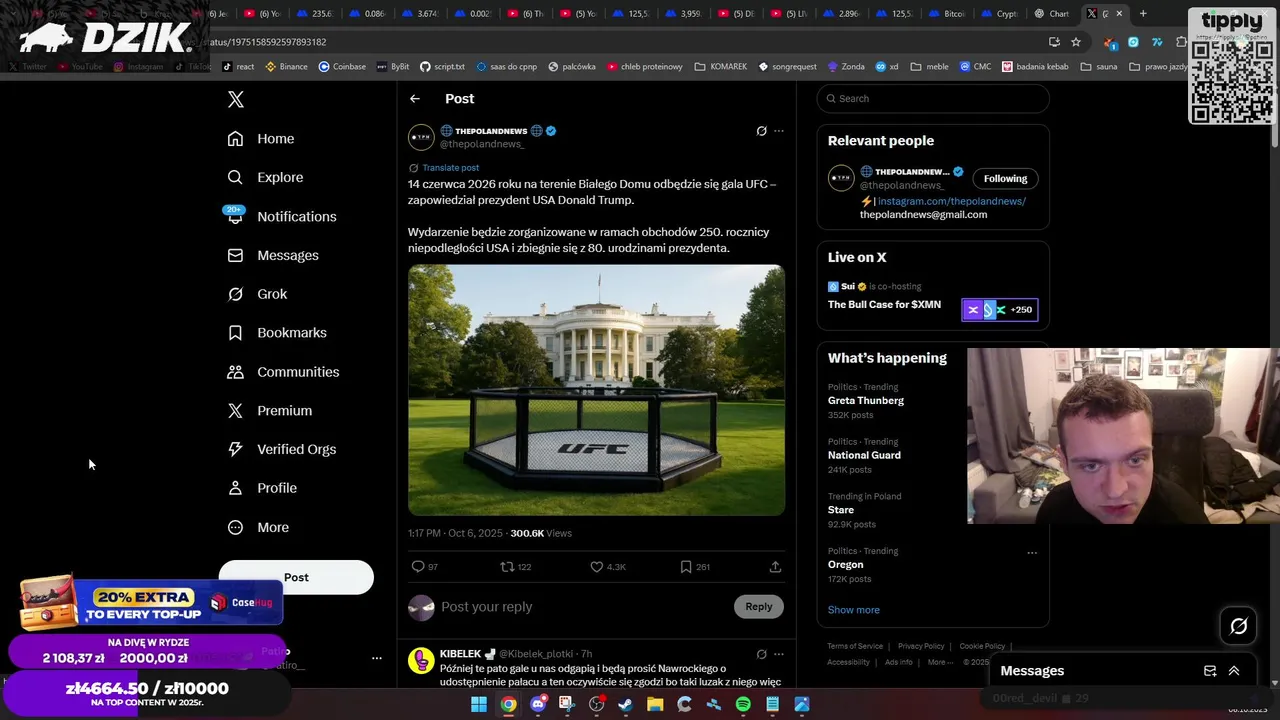Open the Stare trending topic

point(841,510)
